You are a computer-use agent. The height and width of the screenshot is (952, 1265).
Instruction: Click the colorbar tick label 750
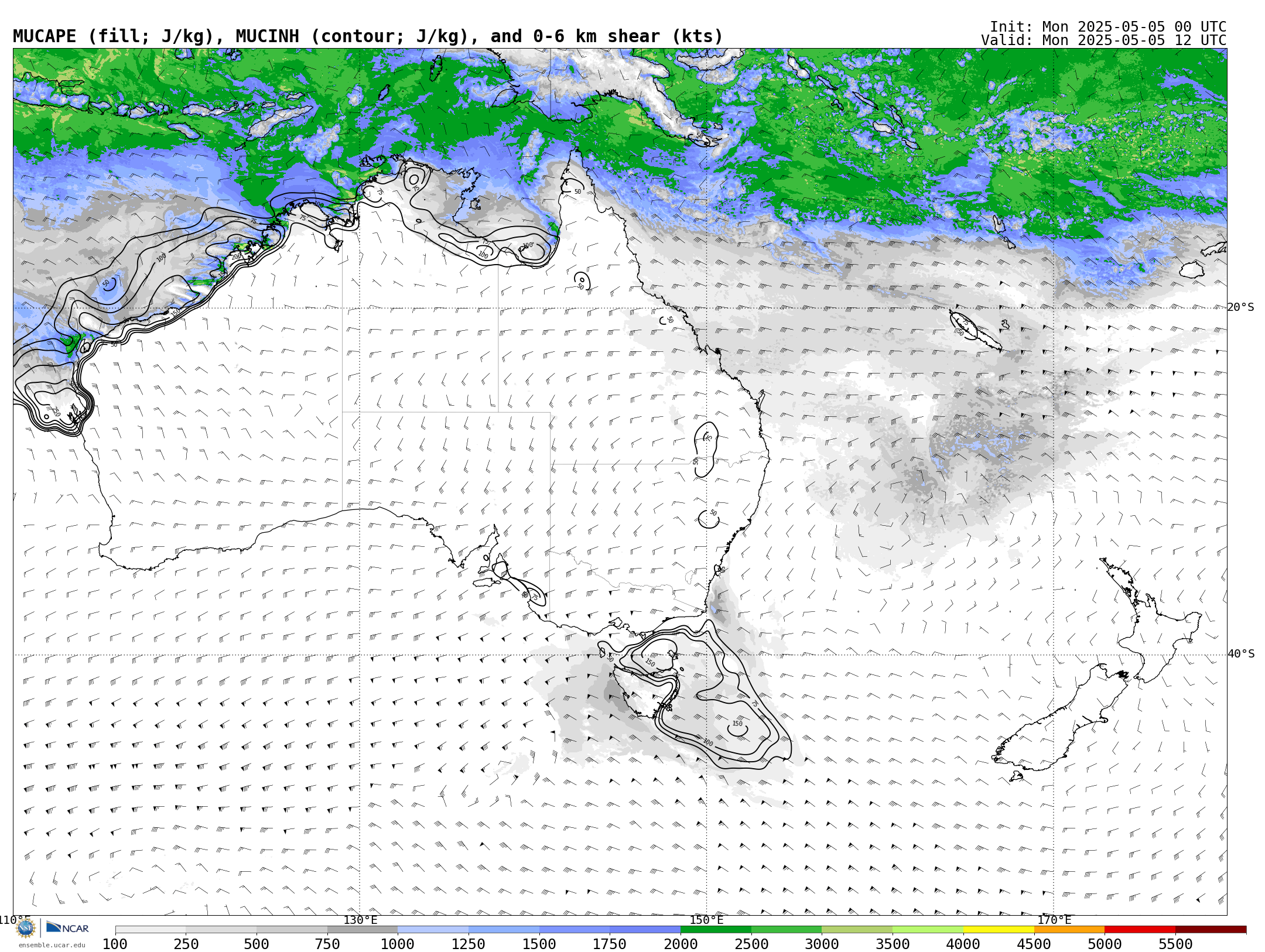(x=327, y=944)
